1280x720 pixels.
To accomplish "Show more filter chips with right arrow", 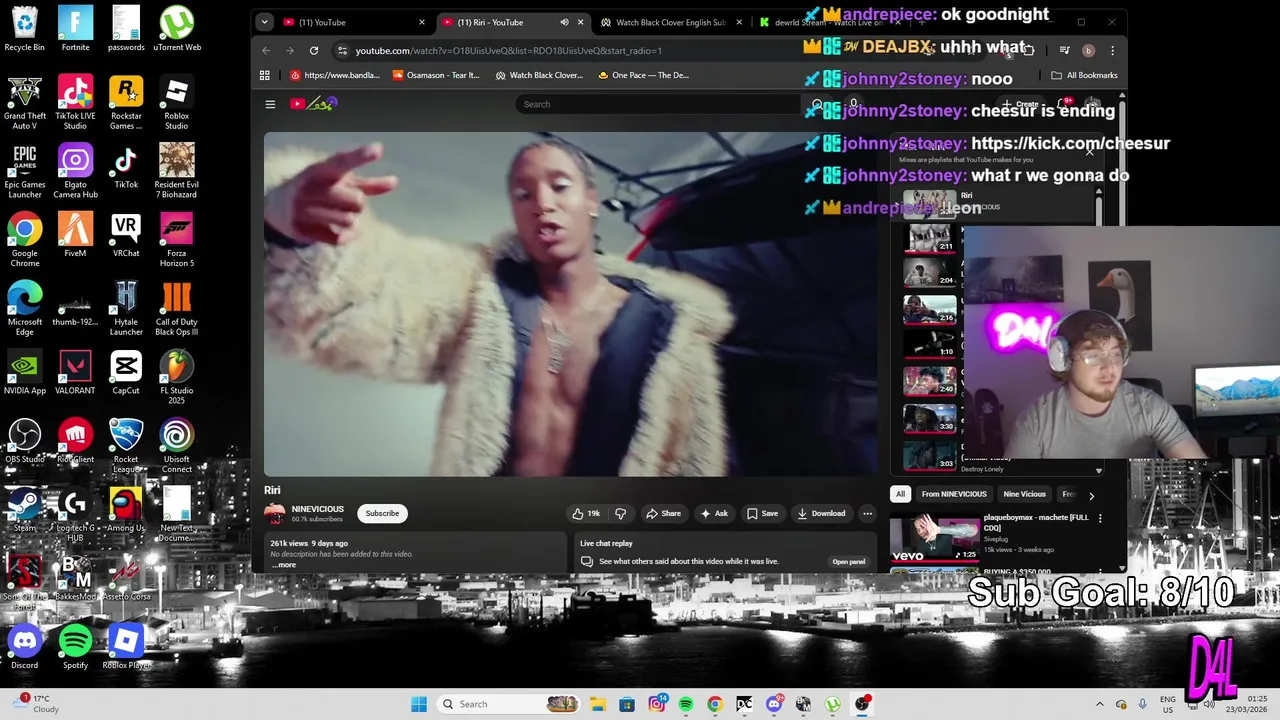I will [x=1091, y=494].
